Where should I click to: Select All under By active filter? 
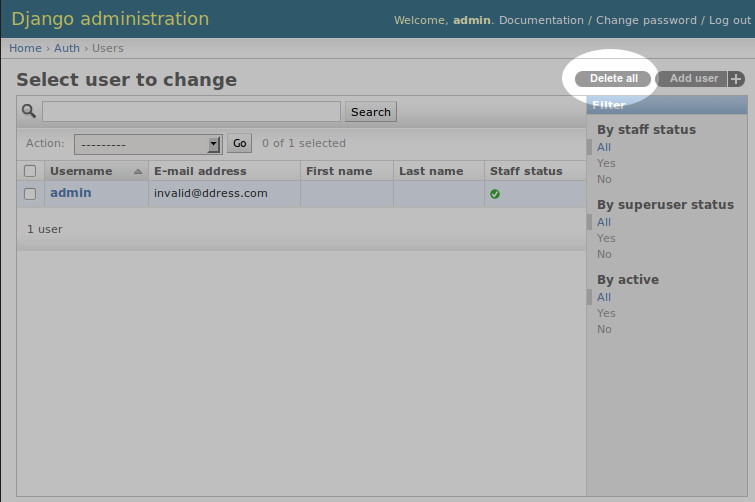click(604, 297)
